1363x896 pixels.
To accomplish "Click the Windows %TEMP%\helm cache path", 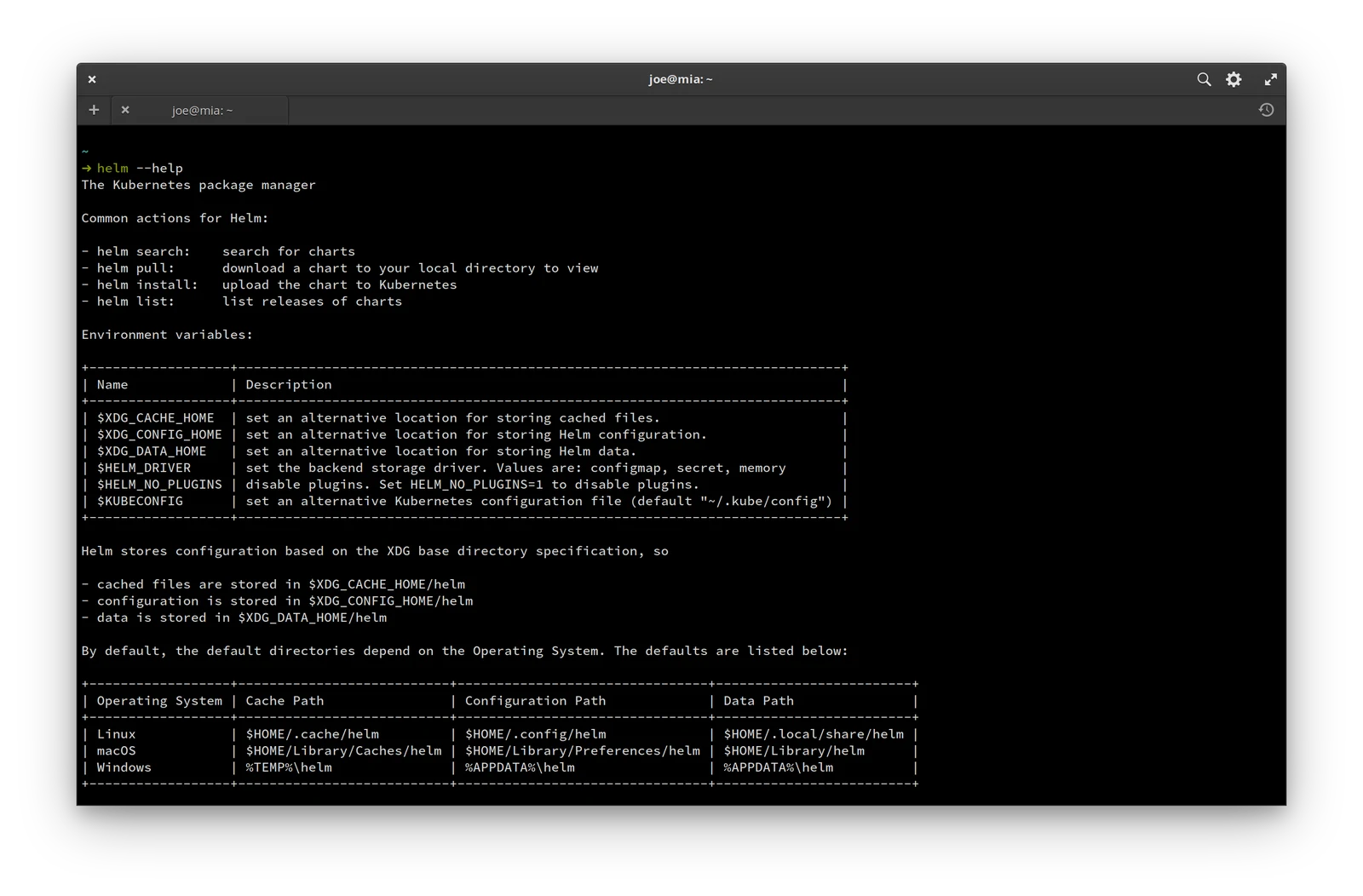I will point(289,767).
